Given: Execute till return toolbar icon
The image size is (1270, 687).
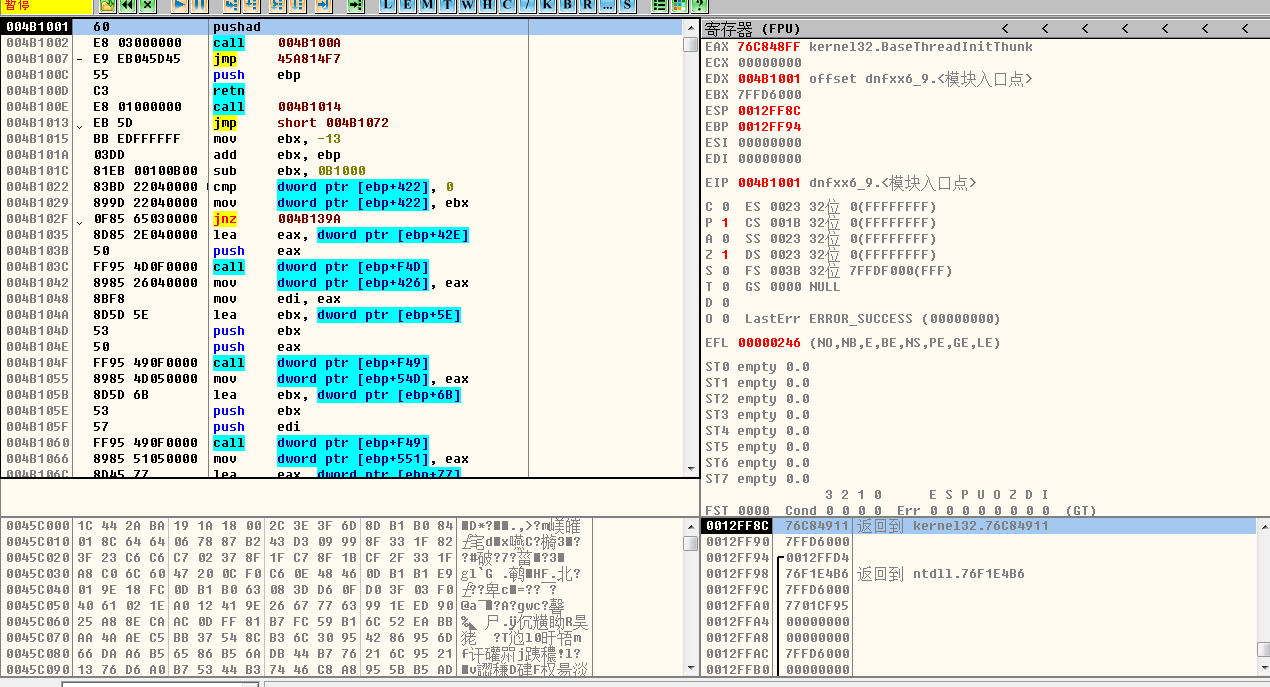Looking at the screenshot, I should [323, 5].
